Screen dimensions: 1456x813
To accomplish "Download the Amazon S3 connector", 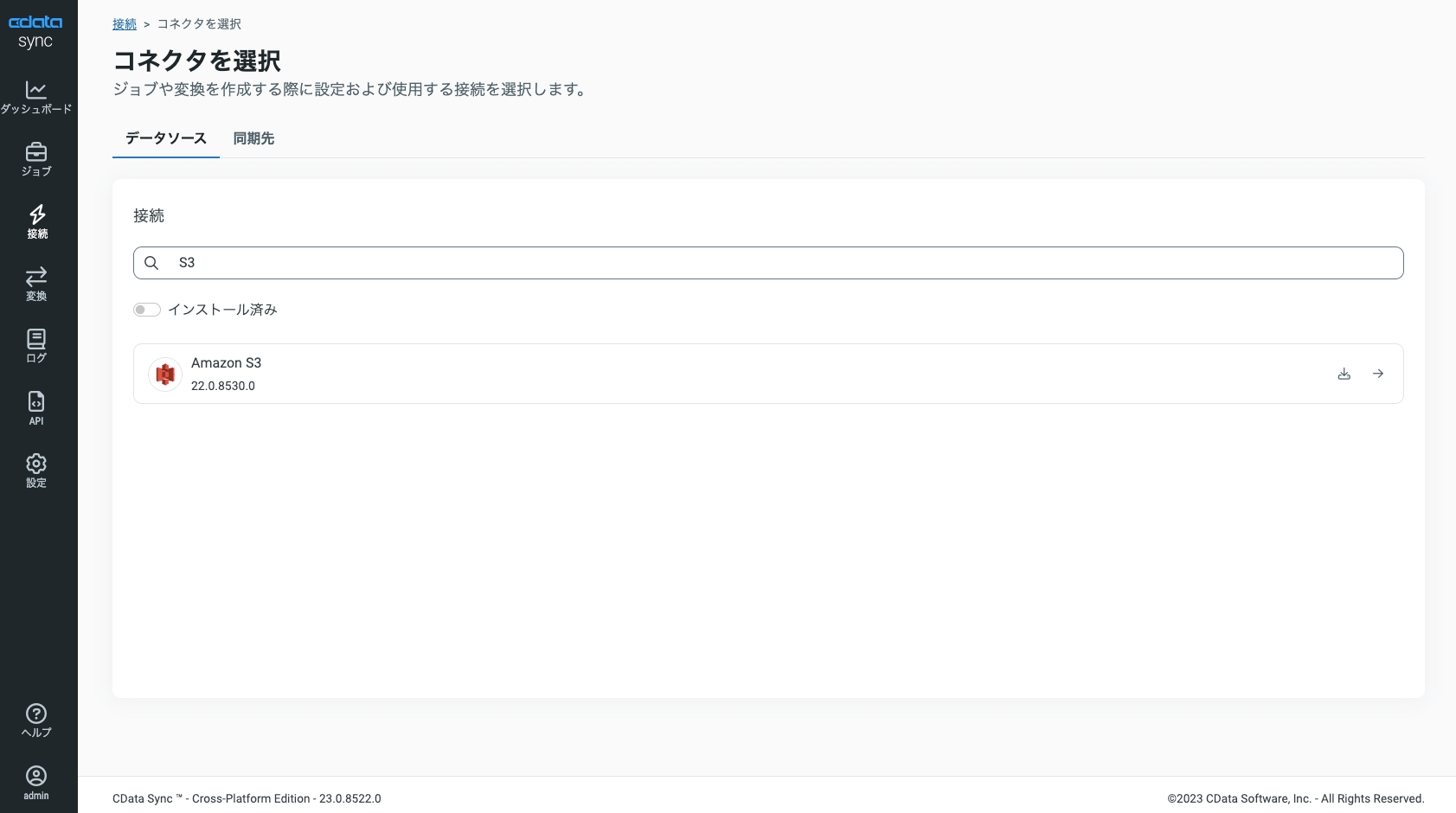I will (x=1344, y=374).
